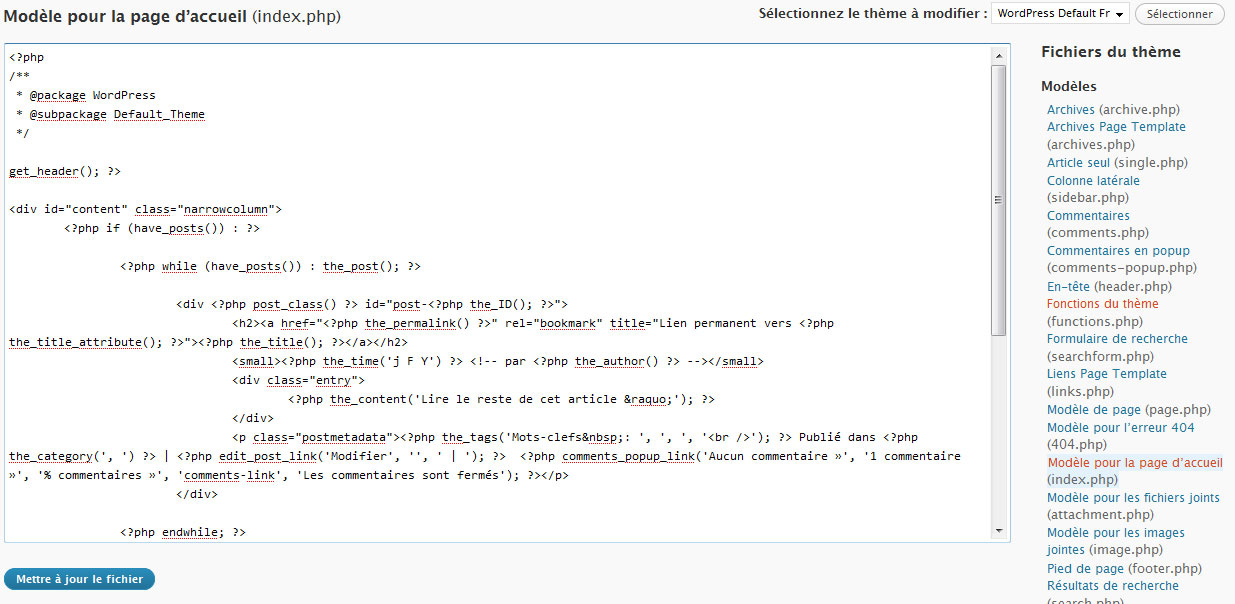1235x604 pixels.
Task: Open Formulaire de recherche template
Action: pos(1117,339)
